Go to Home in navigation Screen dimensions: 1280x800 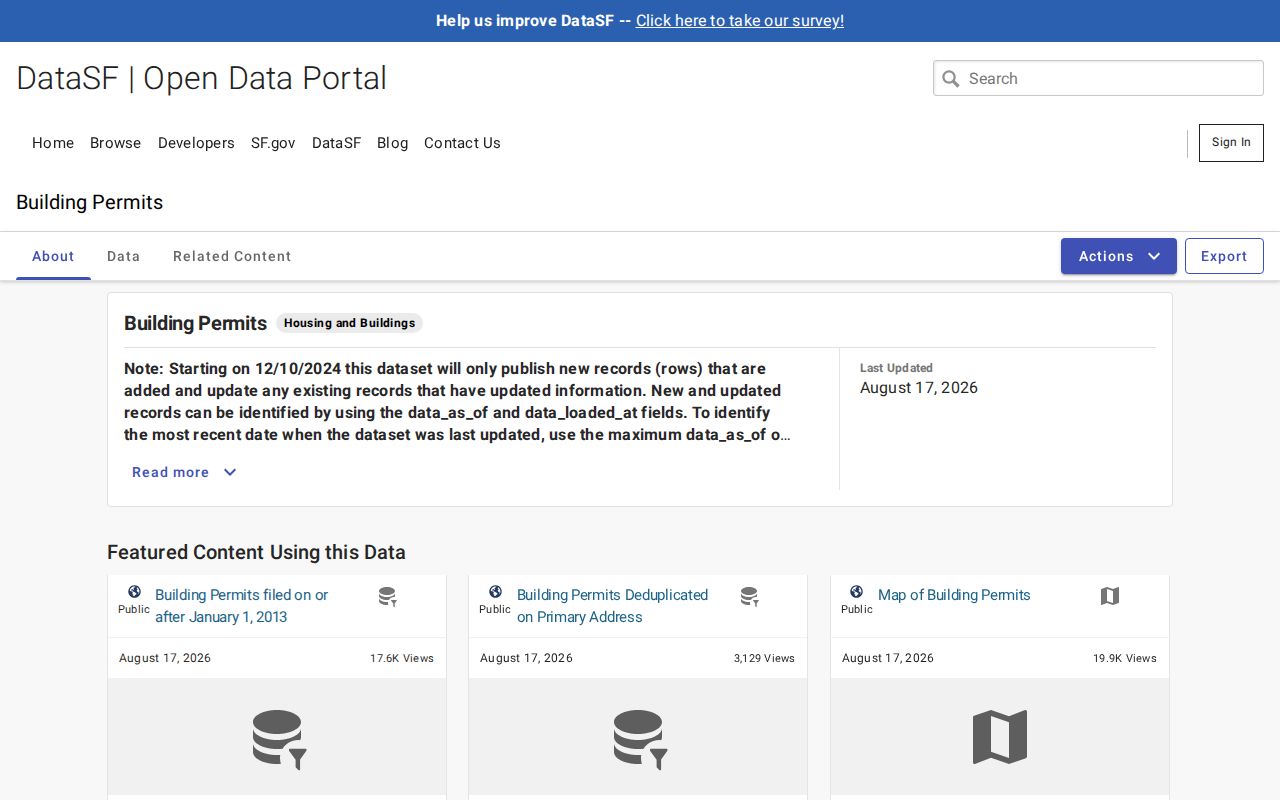click(53, 143)
